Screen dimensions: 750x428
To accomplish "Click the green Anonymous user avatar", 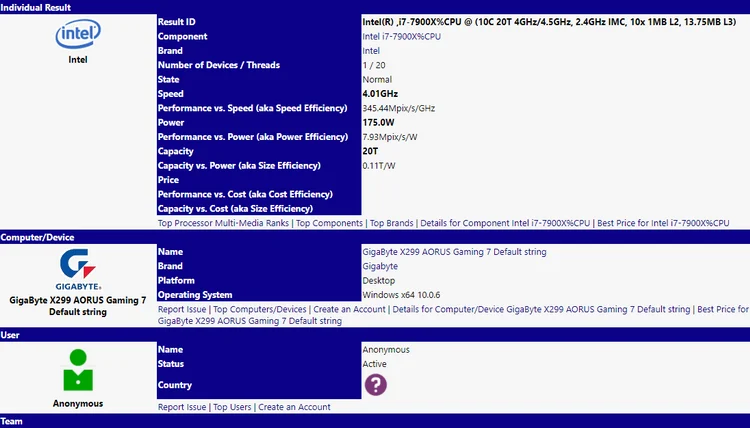I will (x=78, y=370).
